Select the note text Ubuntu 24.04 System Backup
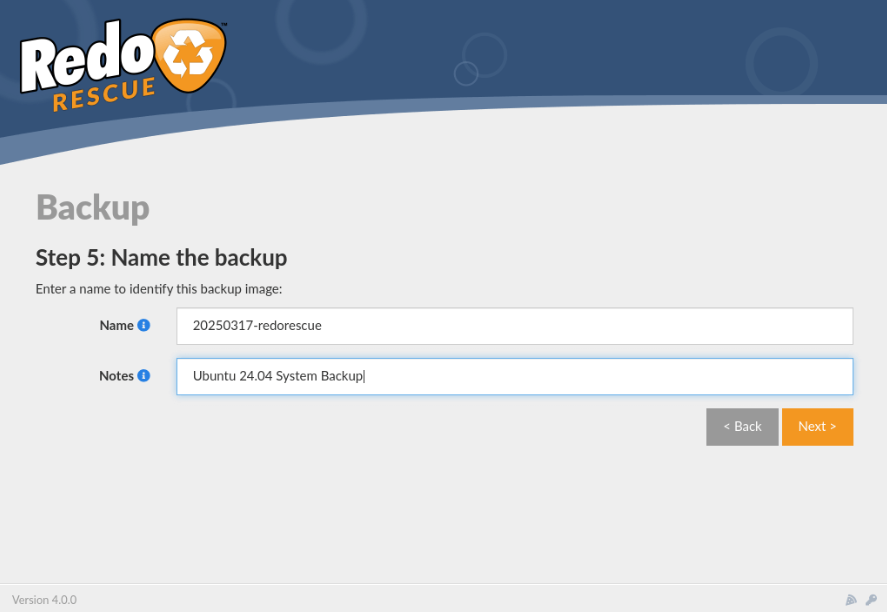The image size is (887, 612). point(278,376)
